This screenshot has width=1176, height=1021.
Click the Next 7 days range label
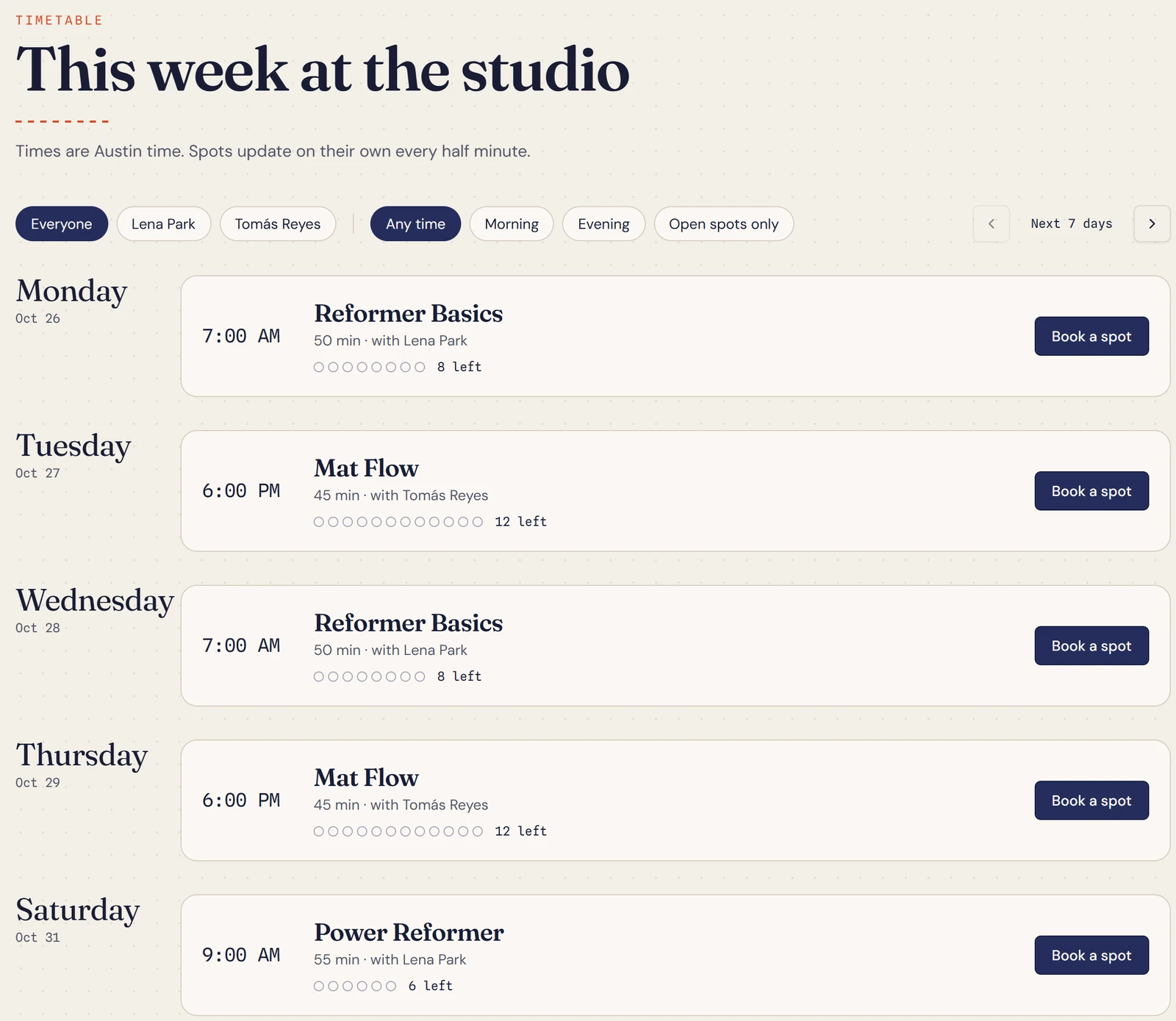[1071, 223]
